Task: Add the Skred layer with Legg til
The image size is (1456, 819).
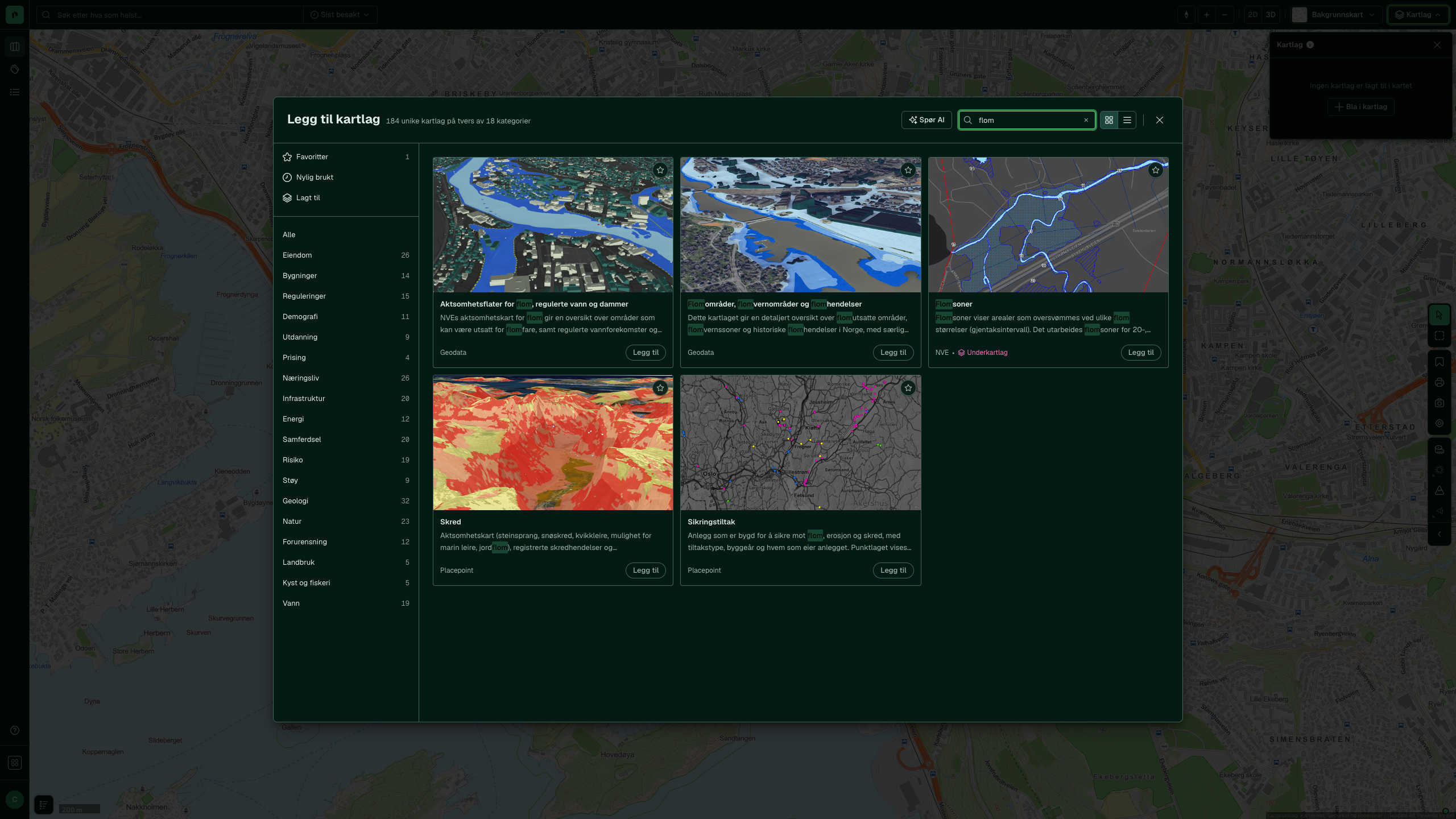Action: 646,570
